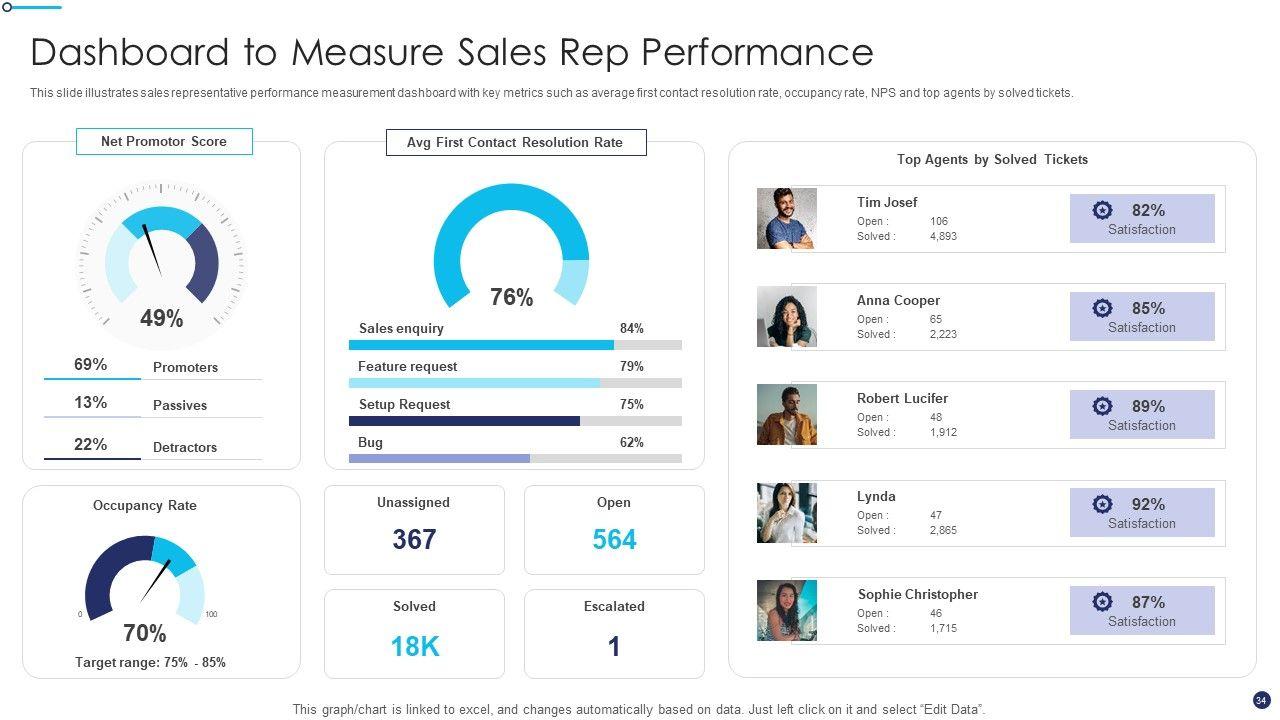The height and width of the screenshot is (720, 1280).
Task: Click the Solved 18K tile
Action: point(414,634)
